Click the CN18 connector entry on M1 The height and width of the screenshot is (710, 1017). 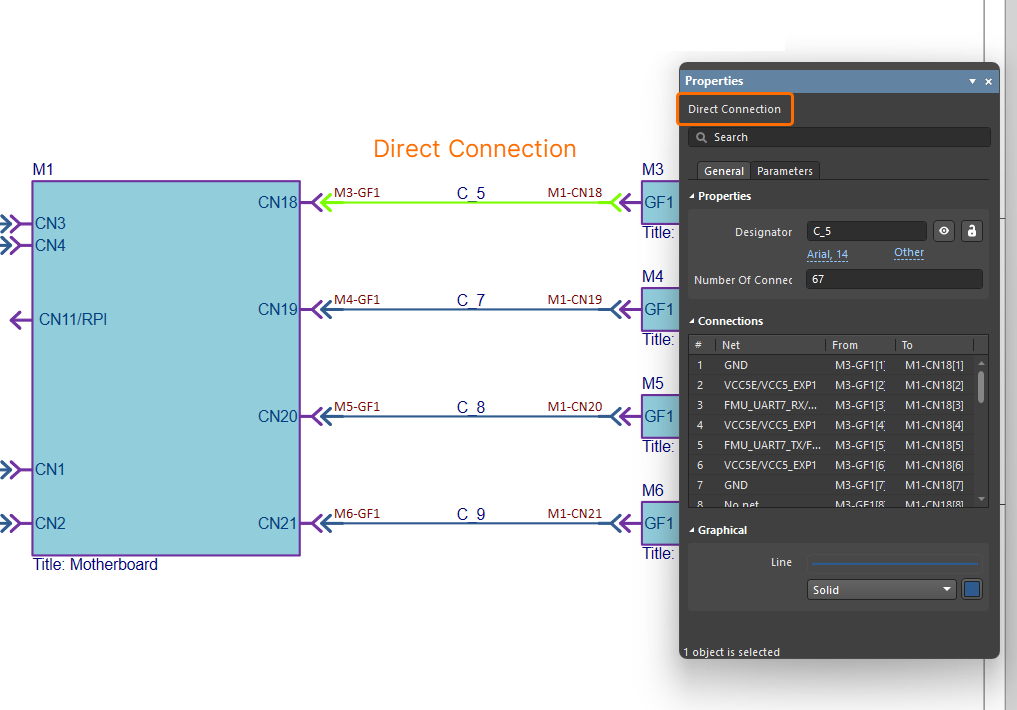277,203
